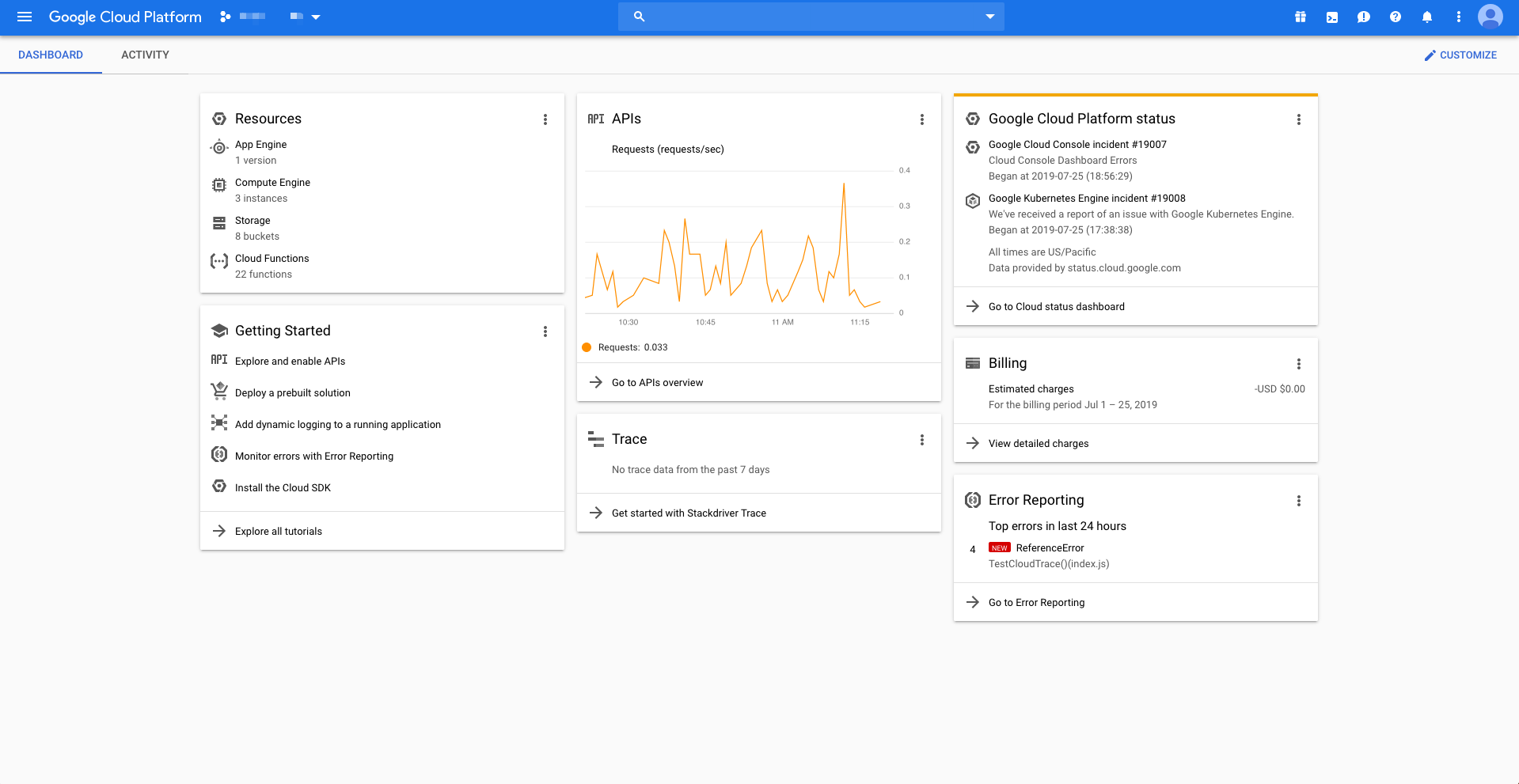Open the Error Reporting card overflow menu
Viewport: 1519px width, 784px height.
(1299, 501)
